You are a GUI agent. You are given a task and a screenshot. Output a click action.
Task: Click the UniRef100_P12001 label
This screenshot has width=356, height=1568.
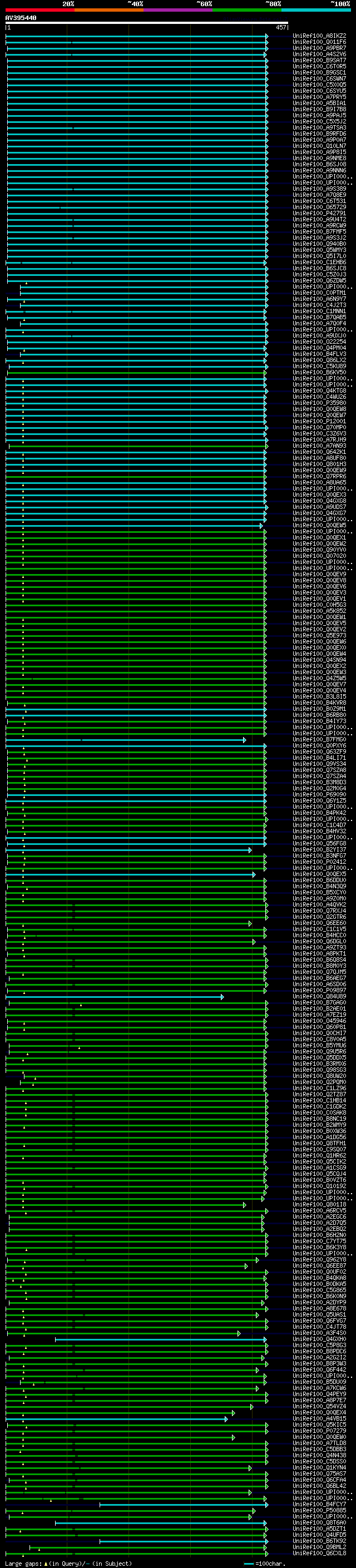tap(319, 421)
